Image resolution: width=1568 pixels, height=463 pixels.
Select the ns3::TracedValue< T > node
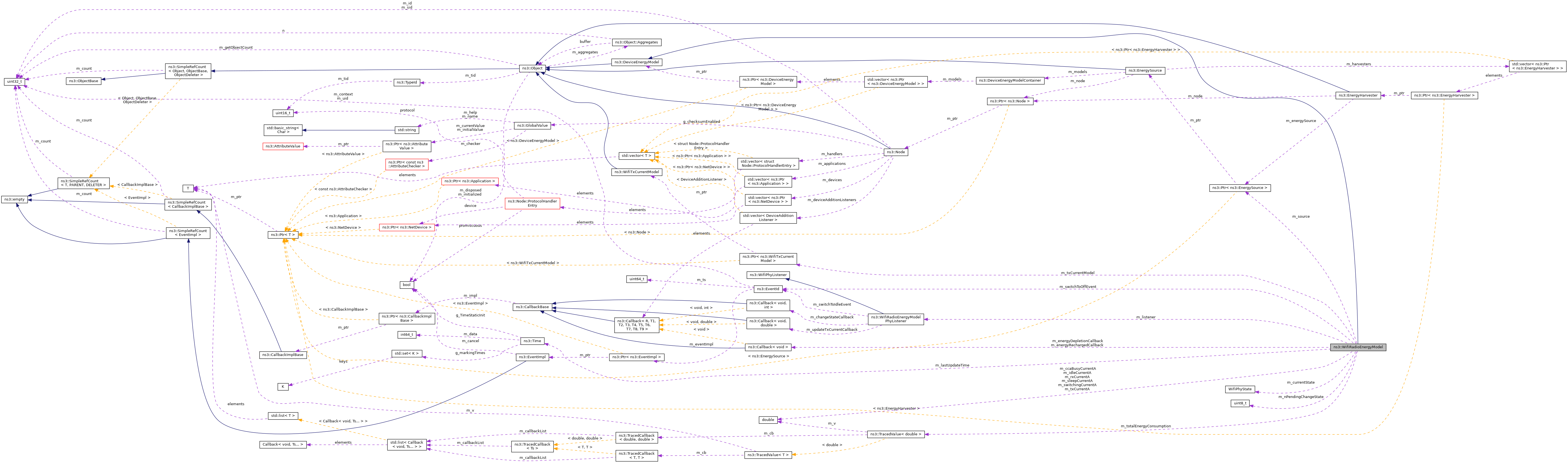(768, 455)
